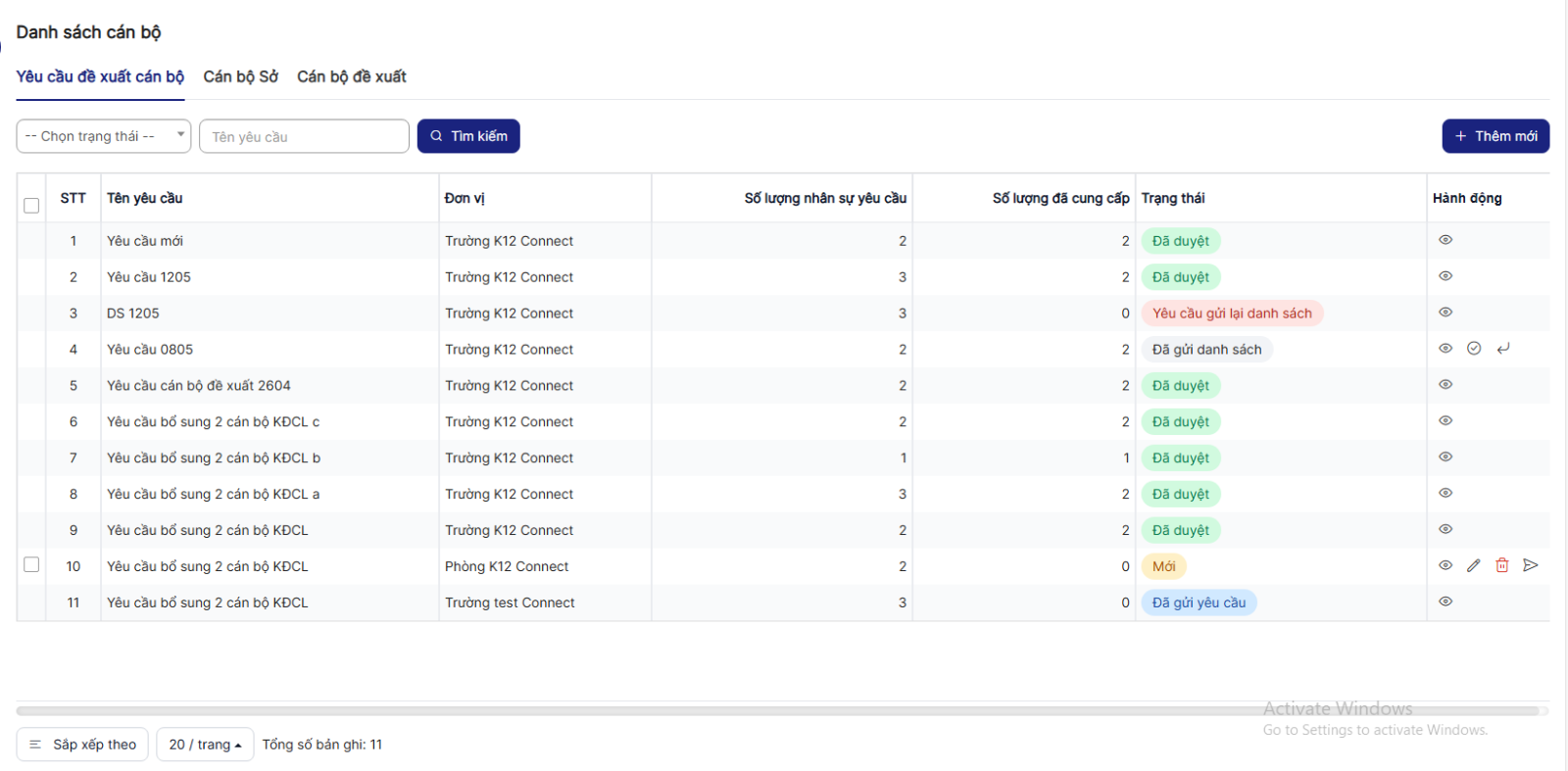Open Chọn trạng thái status dropdown
The image size is (1568, 771).
(x=103, y=136)
